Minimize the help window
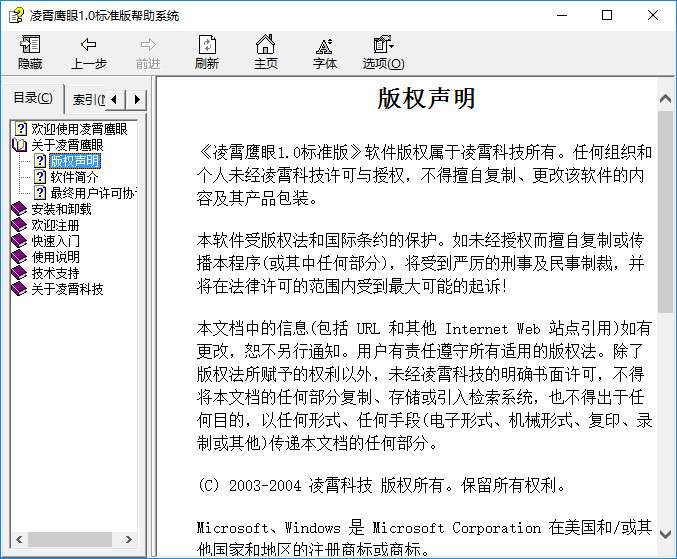This screenshot has width=677, height=559. [562, 16]
